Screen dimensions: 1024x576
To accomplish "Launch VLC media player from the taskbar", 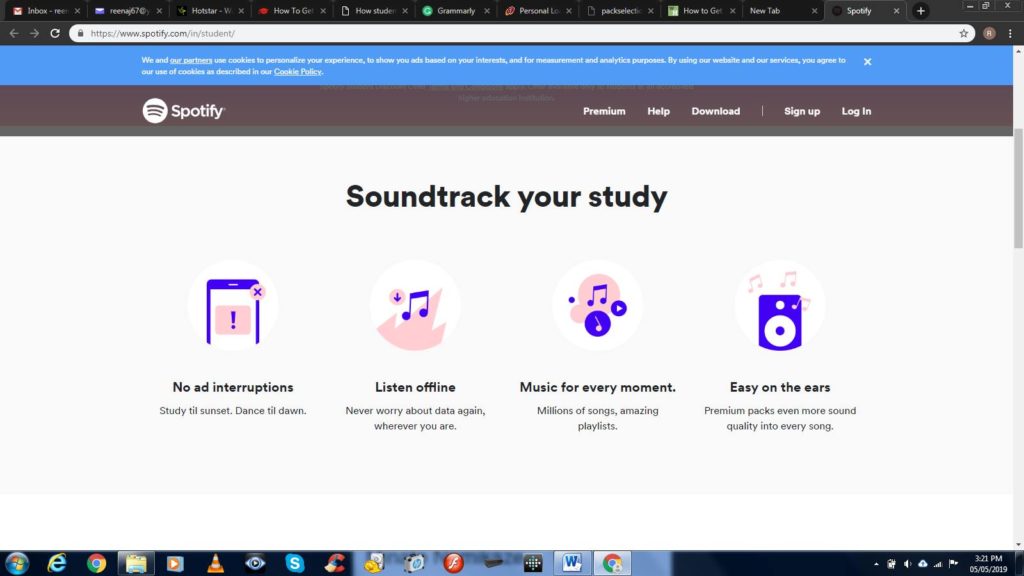I will [215, 563].
